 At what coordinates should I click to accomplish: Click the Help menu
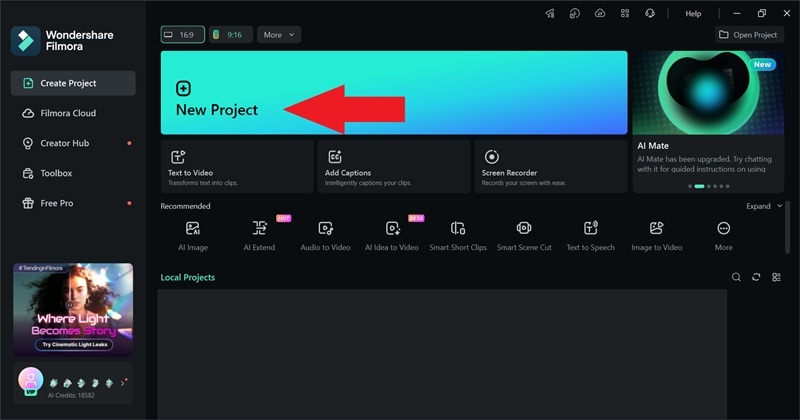tap(693, 14)
